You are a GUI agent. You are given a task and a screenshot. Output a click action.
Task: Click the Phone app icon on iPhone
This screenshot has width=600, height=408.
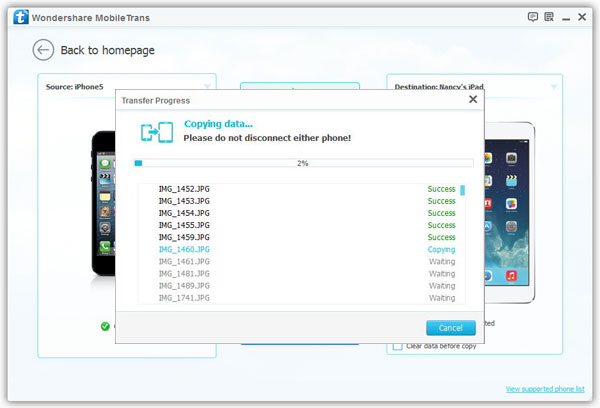[x=105, y=247]
